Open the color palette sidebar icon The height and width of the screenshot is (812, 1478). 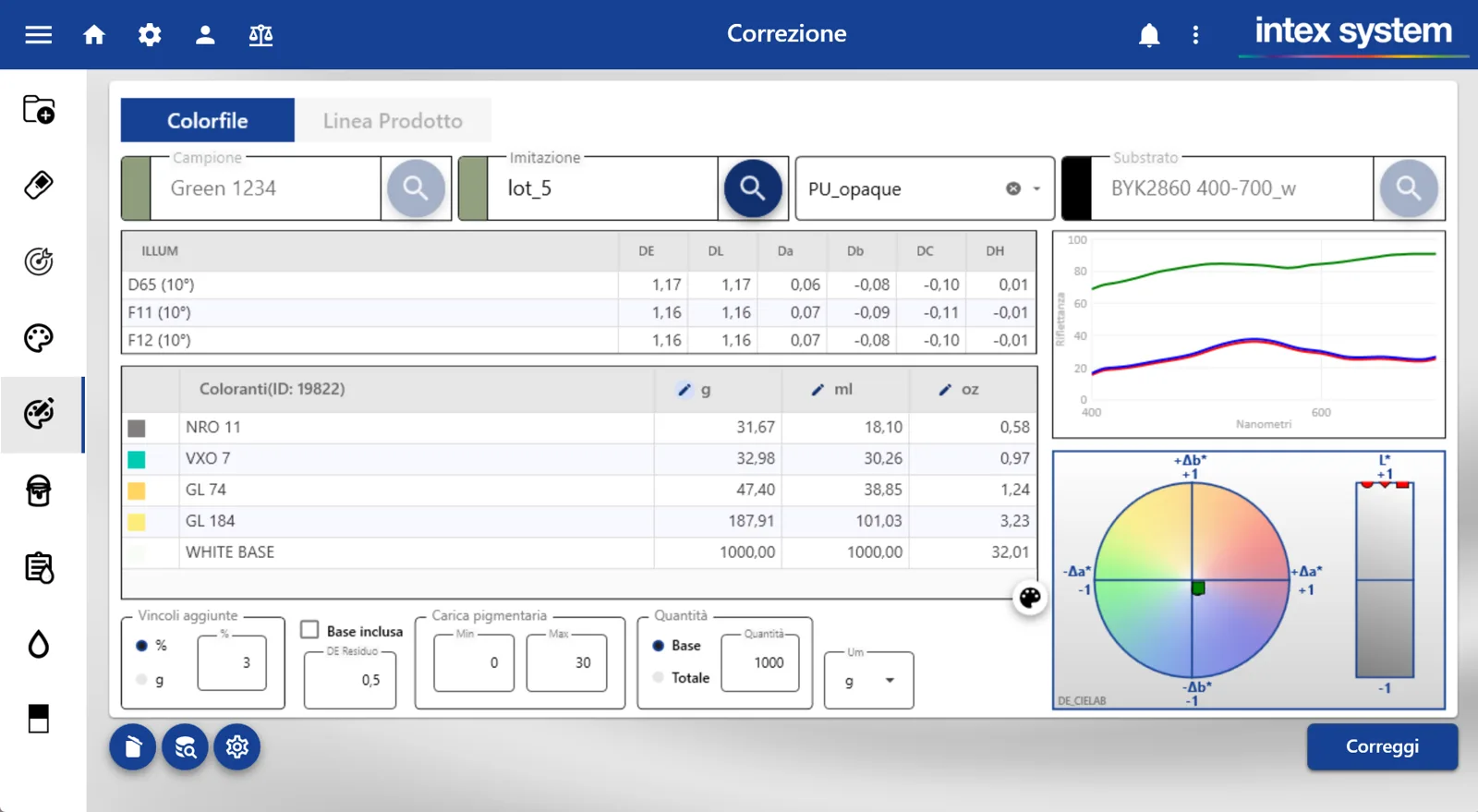click(39, 338)
